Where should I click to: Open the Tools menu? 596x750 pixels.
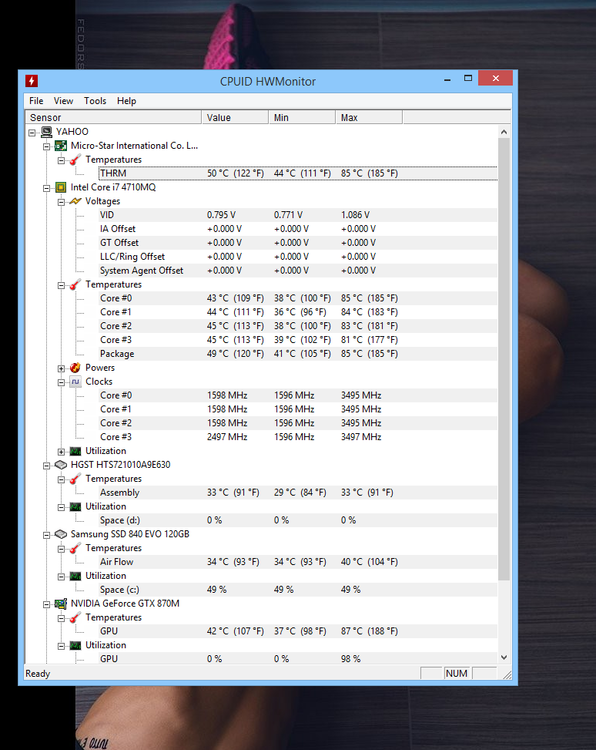coord(95,101)
